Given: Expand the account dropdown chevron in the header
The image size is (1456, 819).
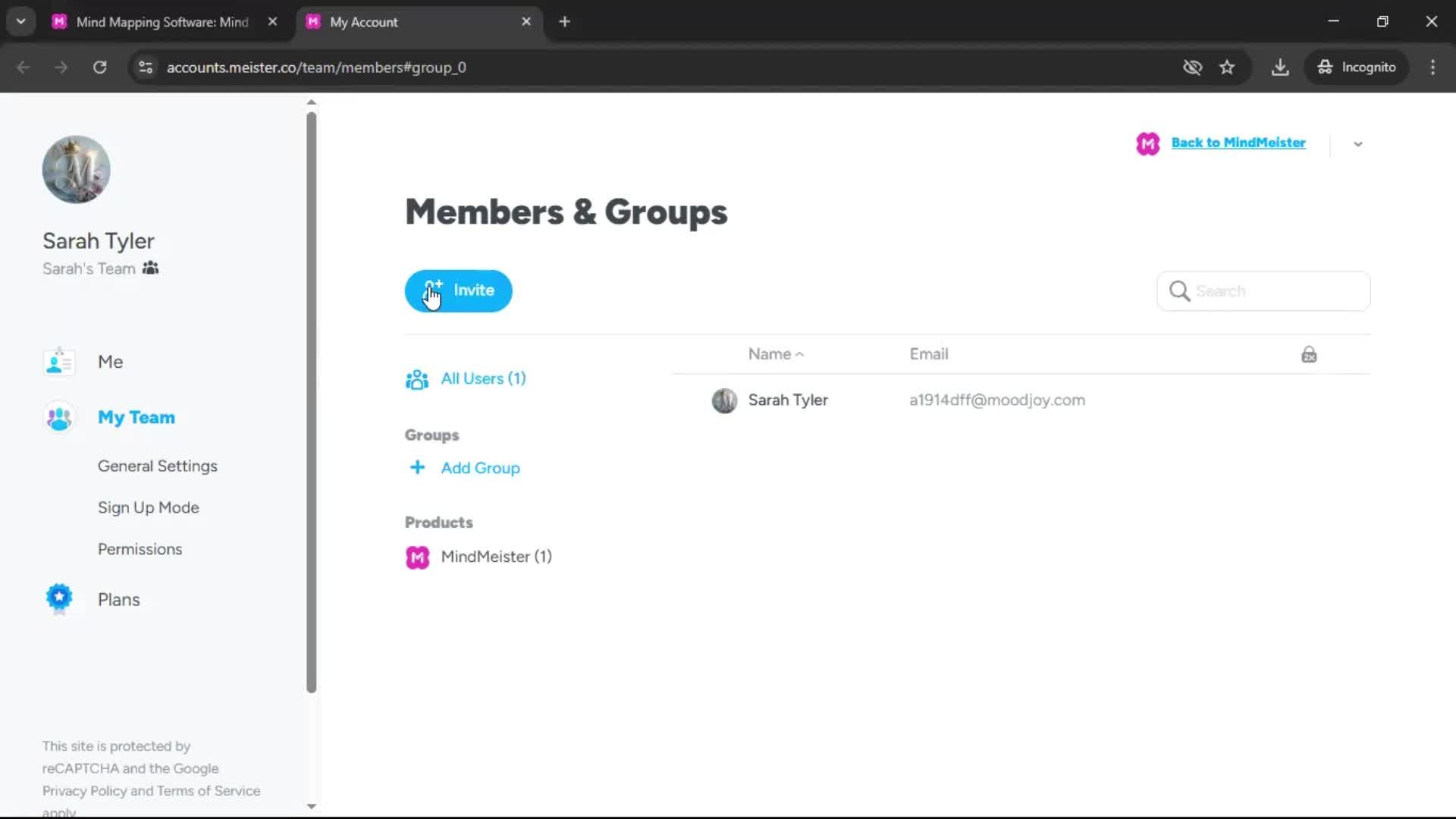Looking at the screenshot, I should click(1358, 144).
